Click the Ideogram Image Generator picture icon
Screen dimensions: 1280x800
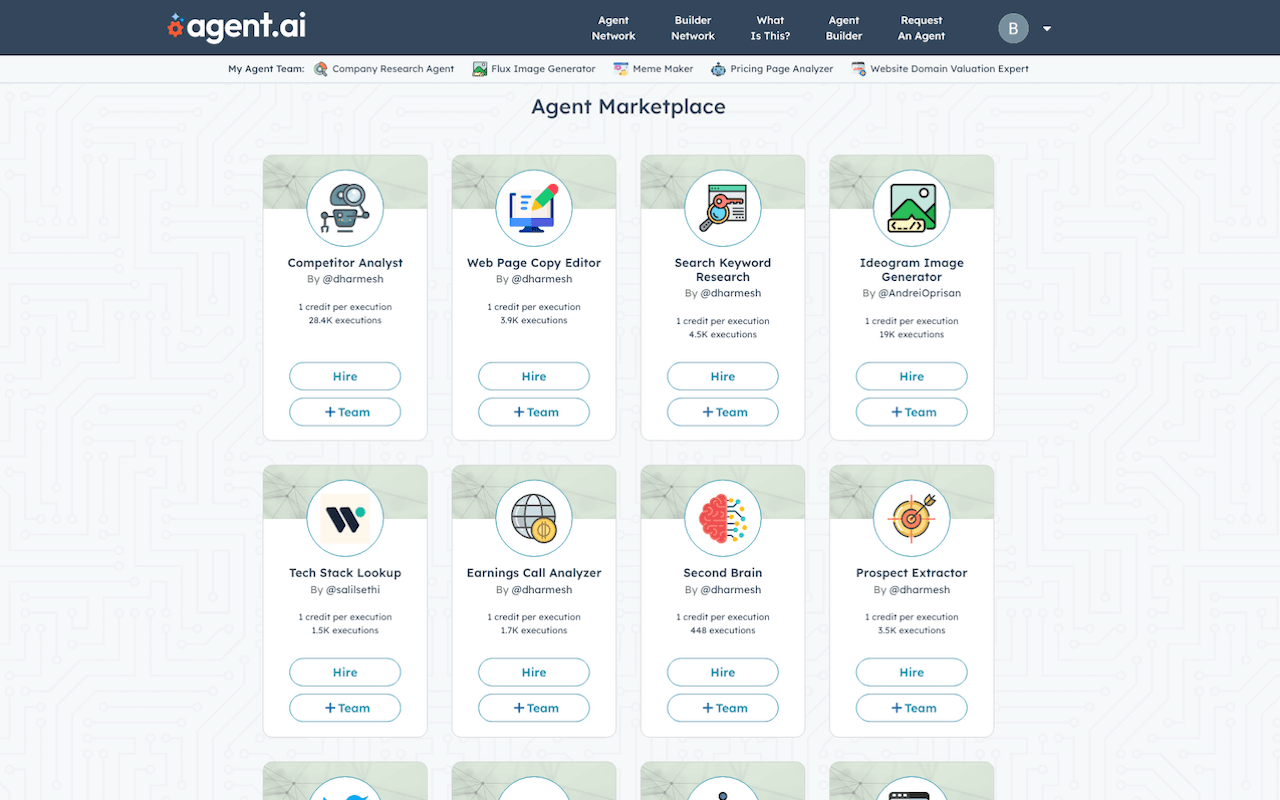coord(911,208)
